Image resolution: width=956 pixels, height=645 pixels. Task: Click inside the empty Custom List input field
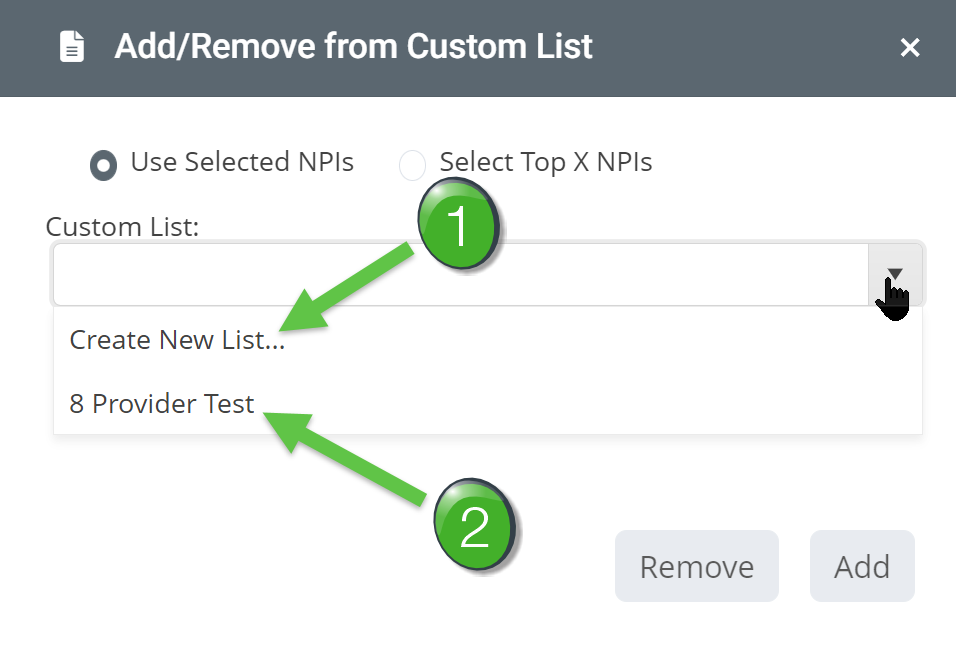tap(300, 275)
